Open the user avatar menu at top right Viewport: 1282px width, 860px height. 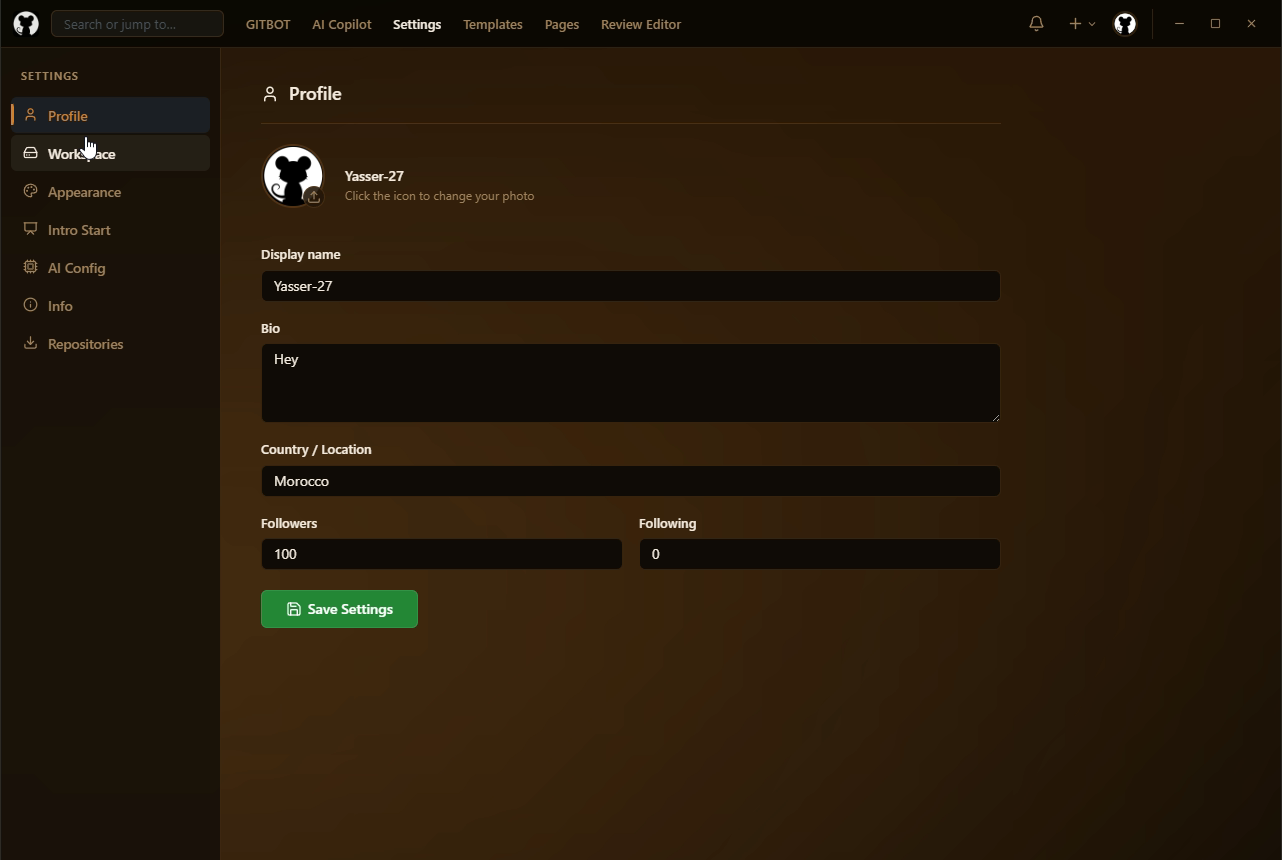(x=1125, y=23)
